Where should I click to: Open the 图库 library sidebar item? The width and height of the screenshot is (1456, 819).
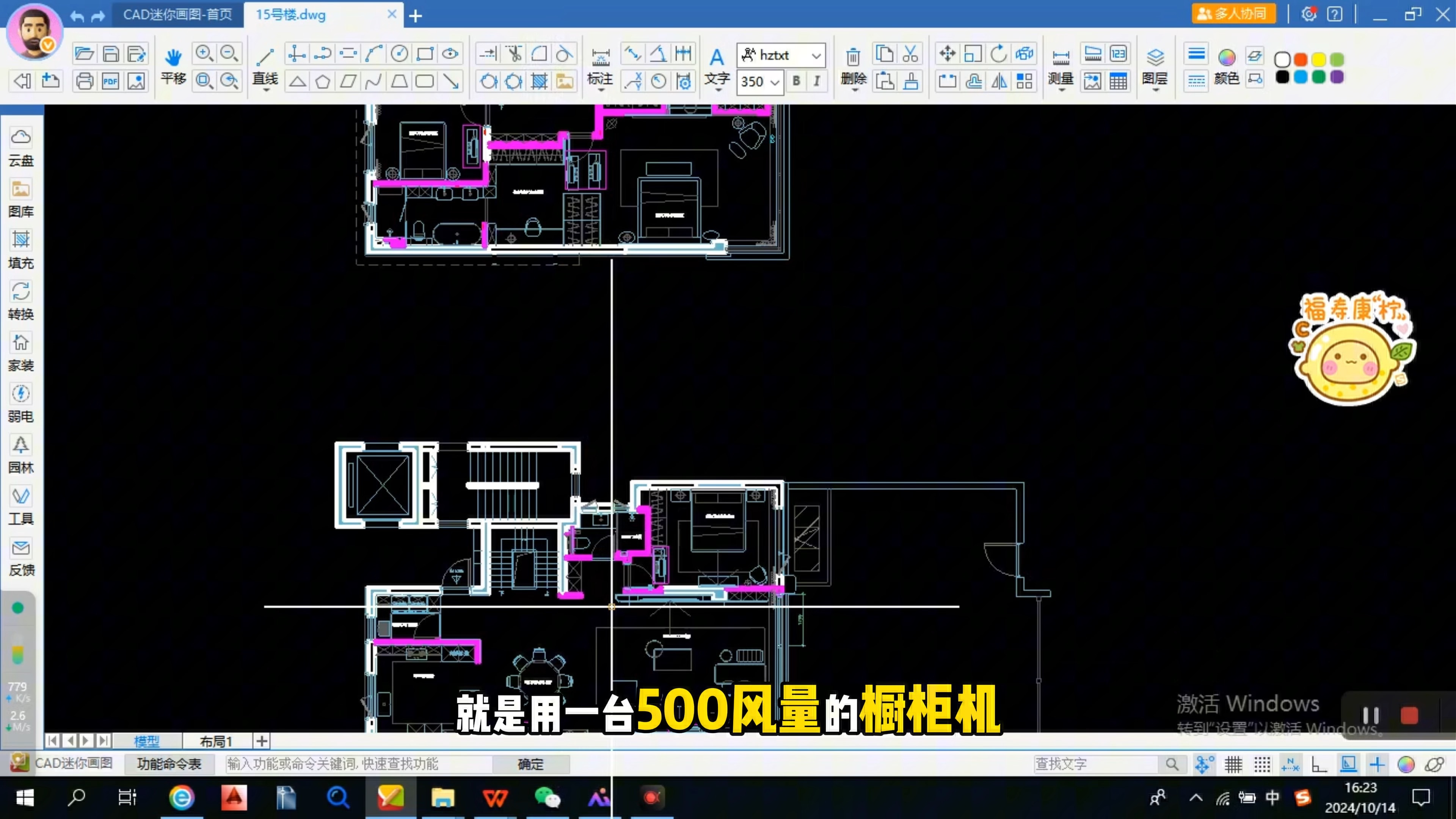(x=21, y=198)
